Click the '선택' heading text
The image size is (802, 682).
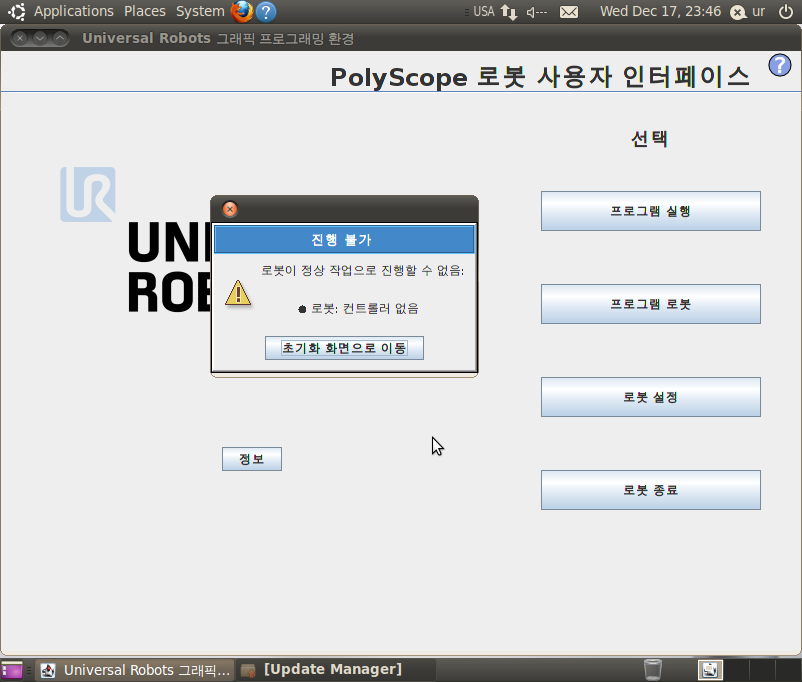coord(650,139)
